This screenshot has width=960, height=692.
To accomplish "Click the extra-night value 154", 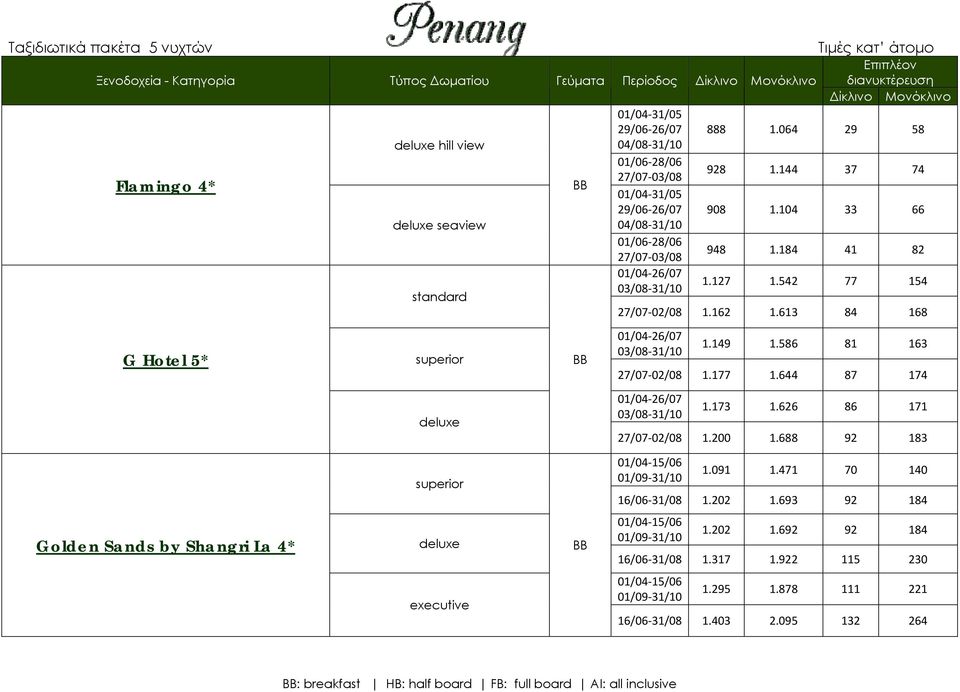I will click(917, 280).
